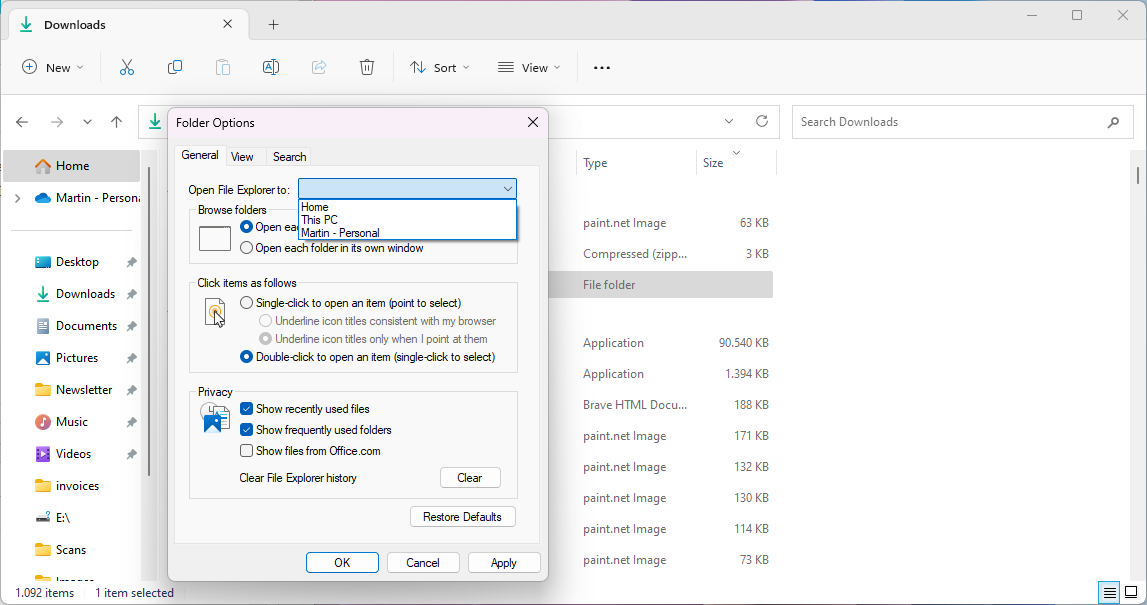The height and width of the screenshot is (605, 1147).
Task: Open the Sort dropdown
Action: point(440,67)
